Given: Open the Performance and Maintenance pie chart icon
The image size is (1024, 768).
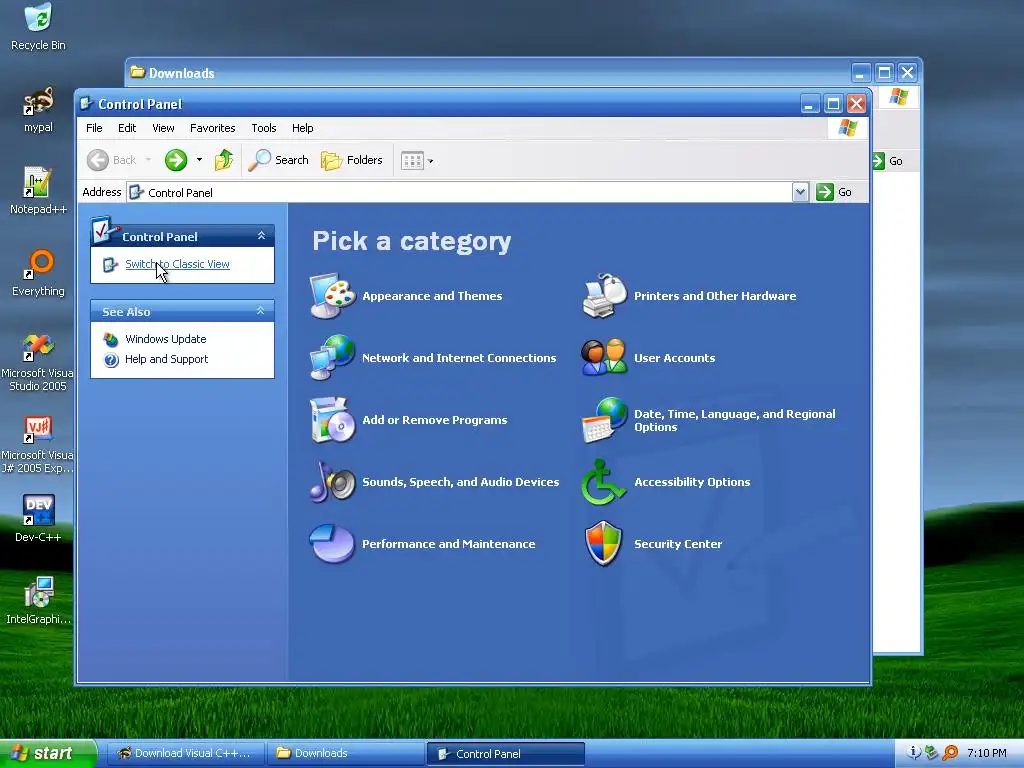Looking at the screenshot, I should (x=333, y=543).
